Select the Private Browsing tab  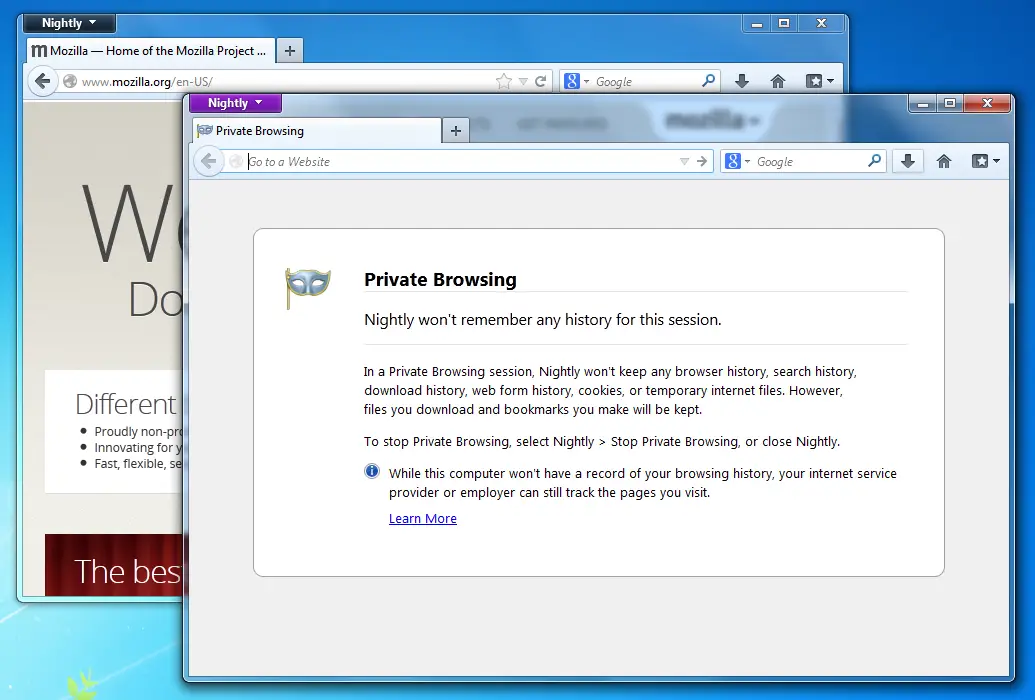click(317, 131)
